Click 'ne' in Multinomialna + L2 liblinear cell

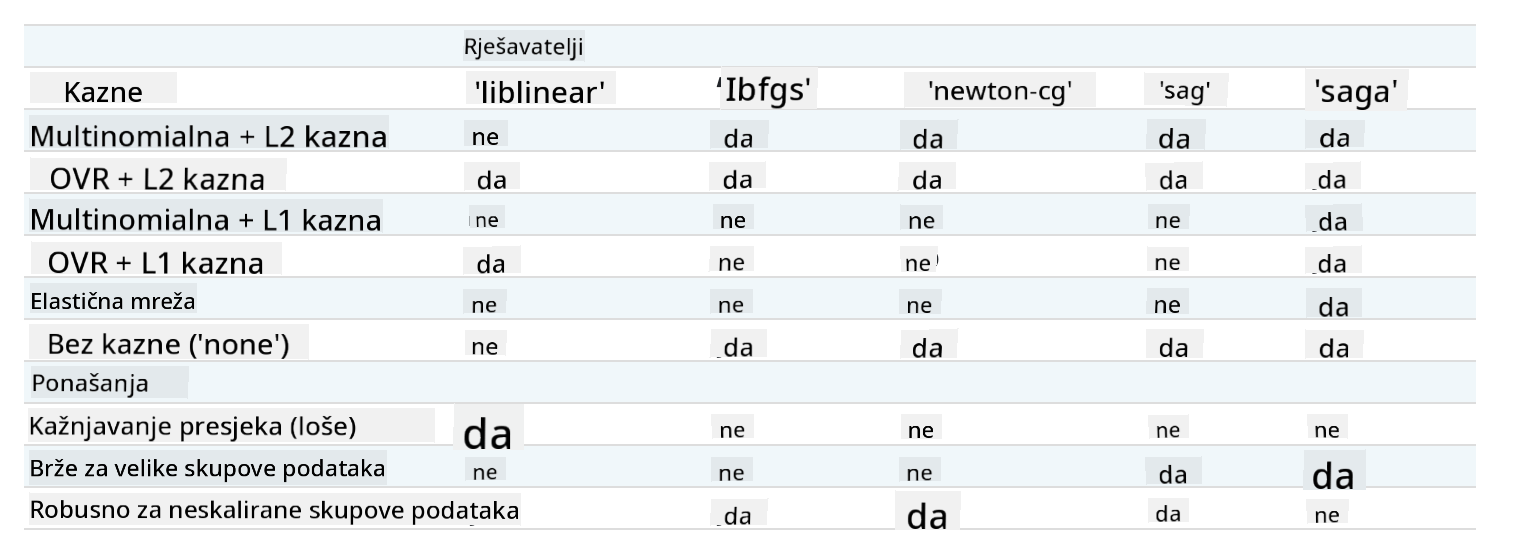pyautogui.click(x=484, y=138)
